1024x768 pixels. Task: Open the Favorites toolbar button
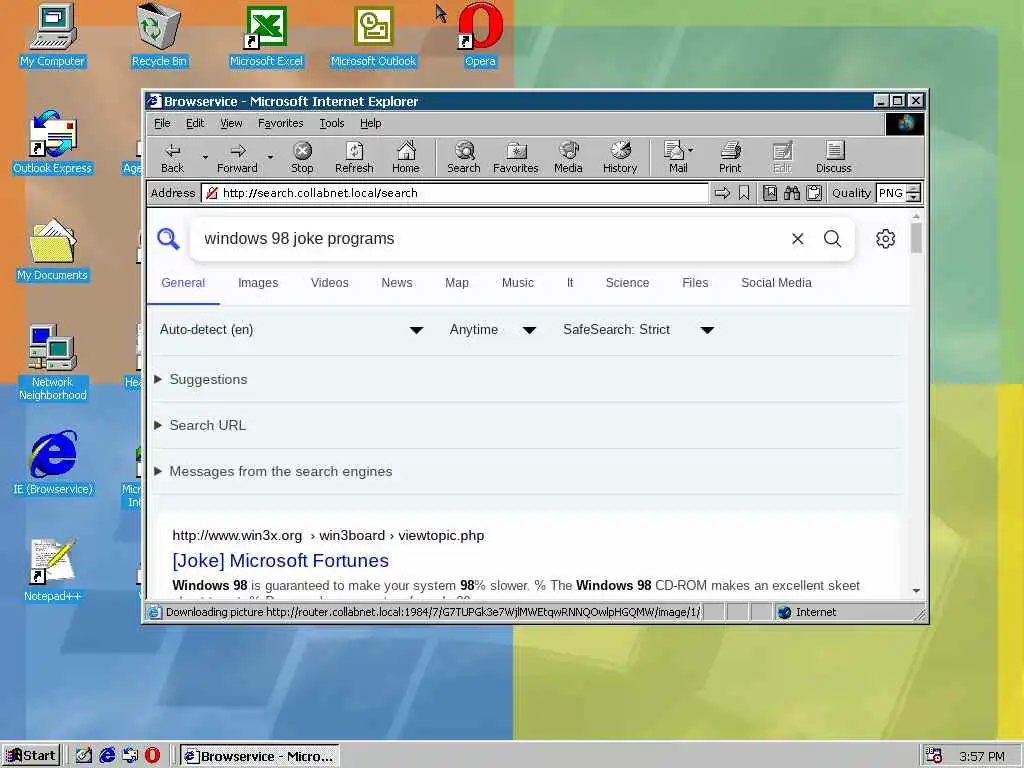coord(516,158)
